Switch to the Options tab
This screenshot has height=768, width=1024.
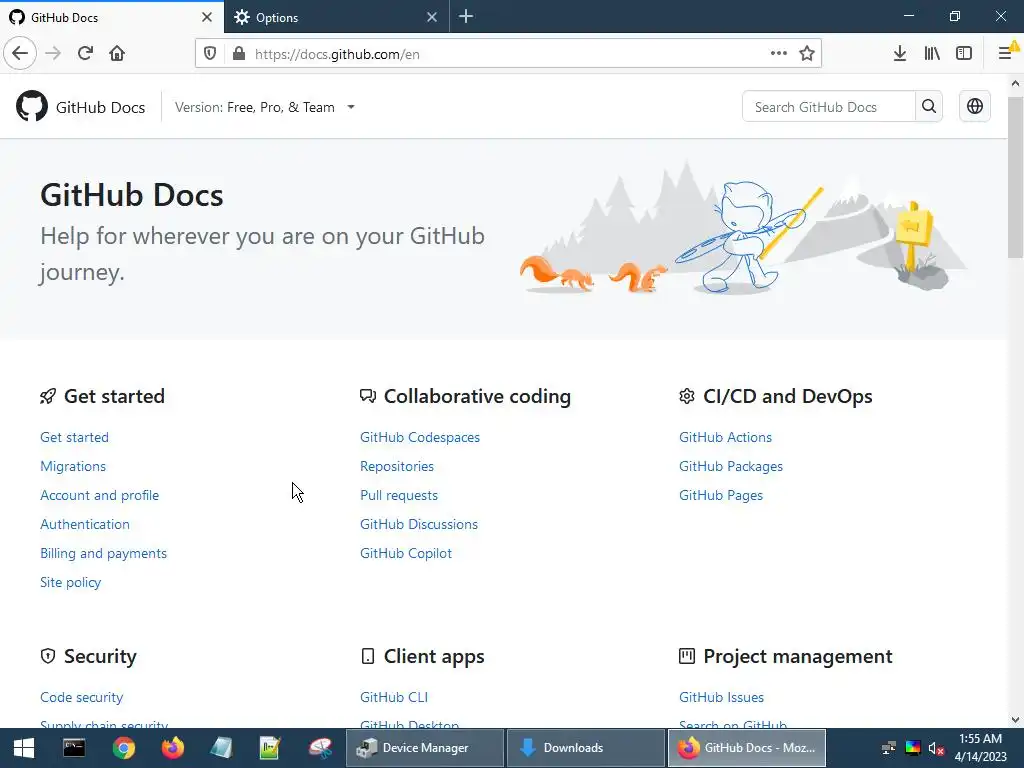tap(336, 18)
